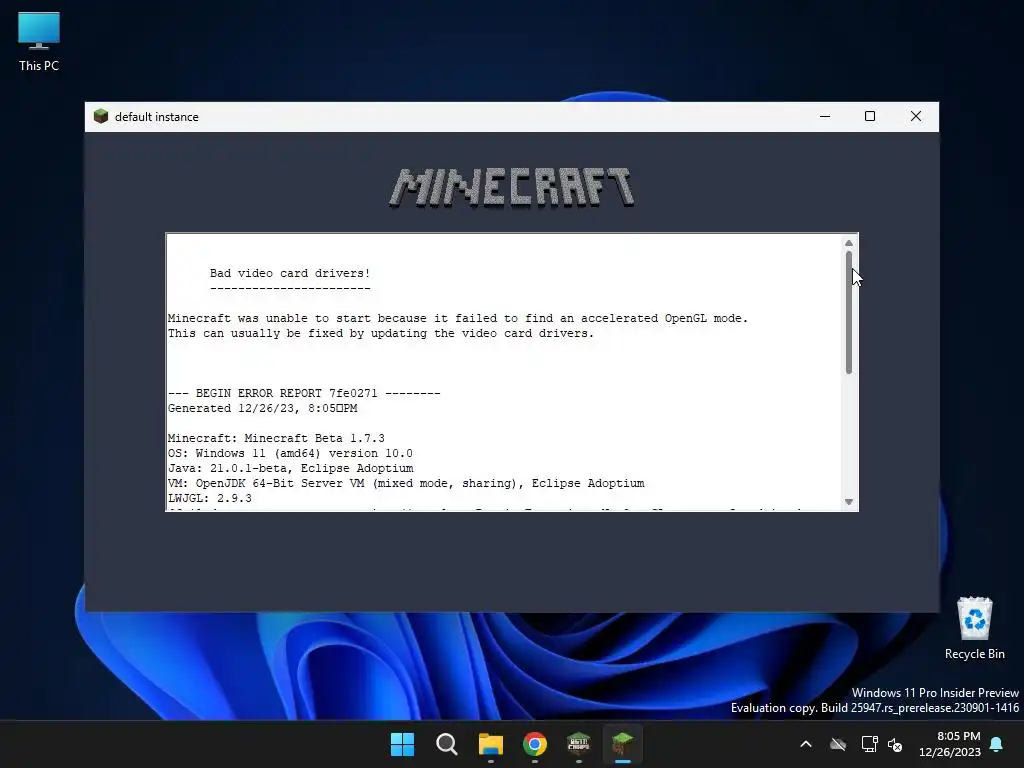Click the OneDrive cloud tray icon
The width and height of the screenshot is (1024, 768).
click(x=838, y=744)
